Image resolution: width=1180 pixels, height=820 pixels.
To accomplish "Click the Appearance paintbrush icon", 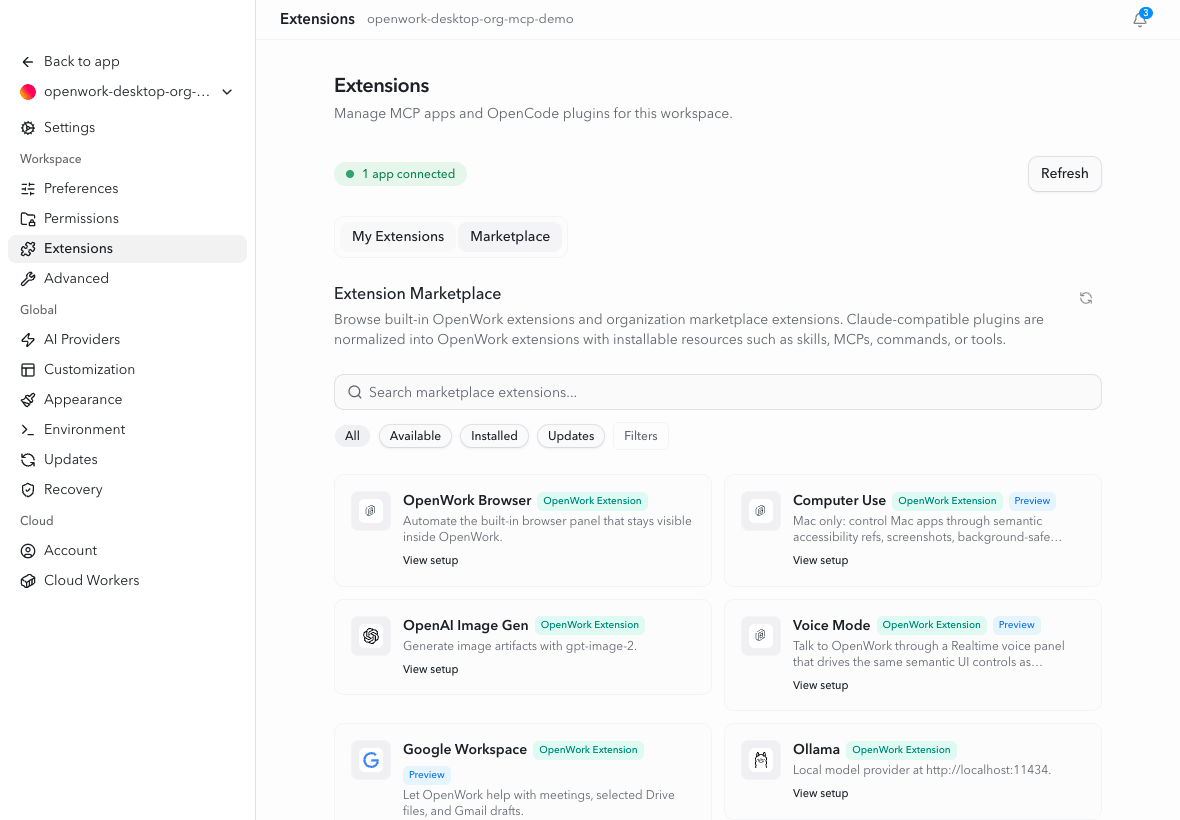I will (x=28, y=400).
